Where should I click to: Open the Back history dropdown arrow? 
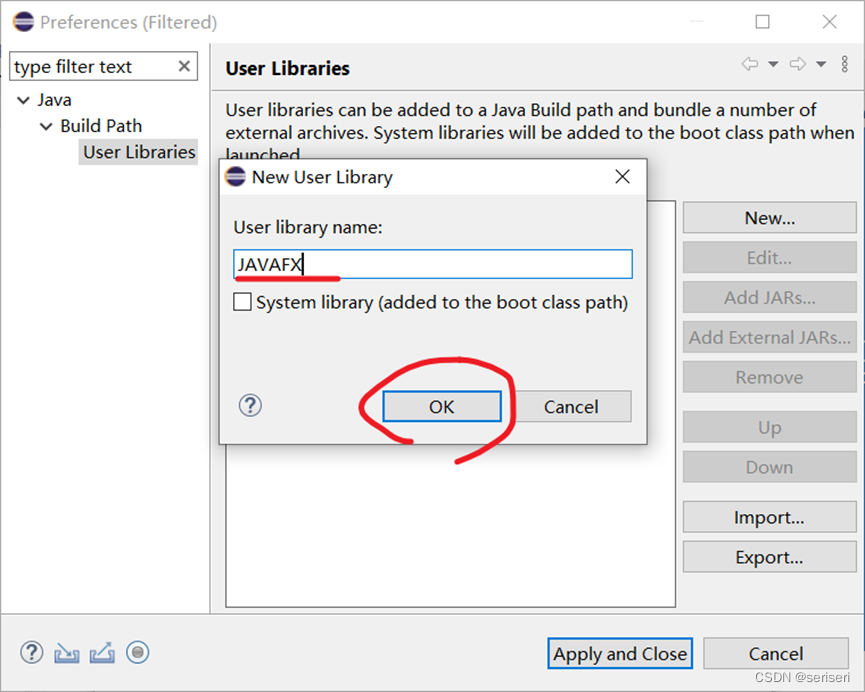click(x=773, y=64)
